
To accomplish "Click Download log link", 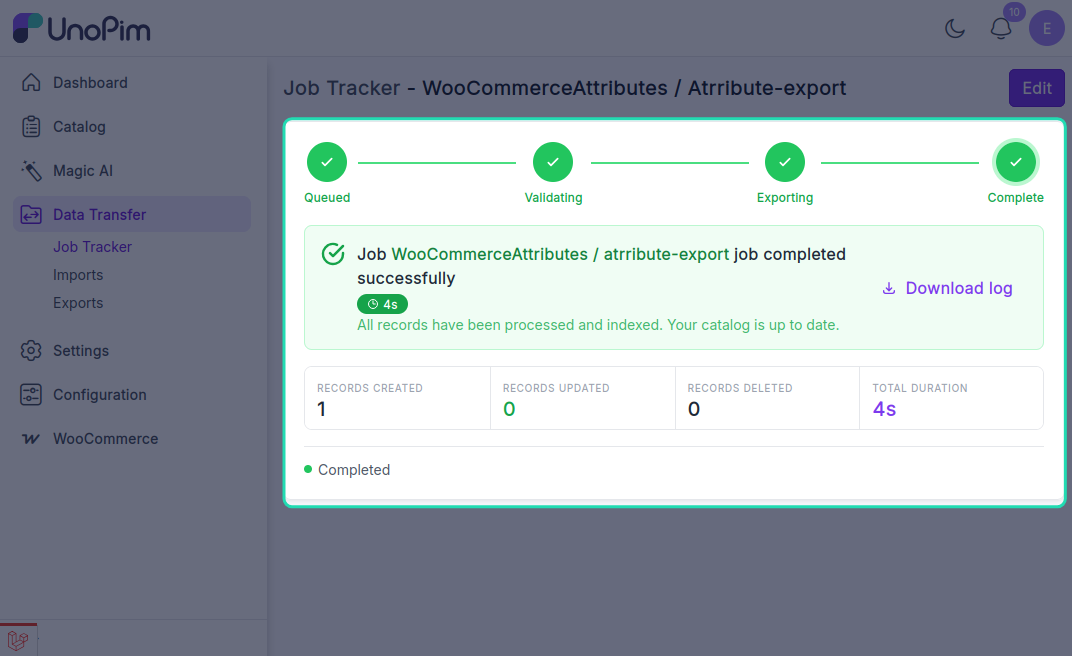I will pyautogui.click(x=948, y=288).
